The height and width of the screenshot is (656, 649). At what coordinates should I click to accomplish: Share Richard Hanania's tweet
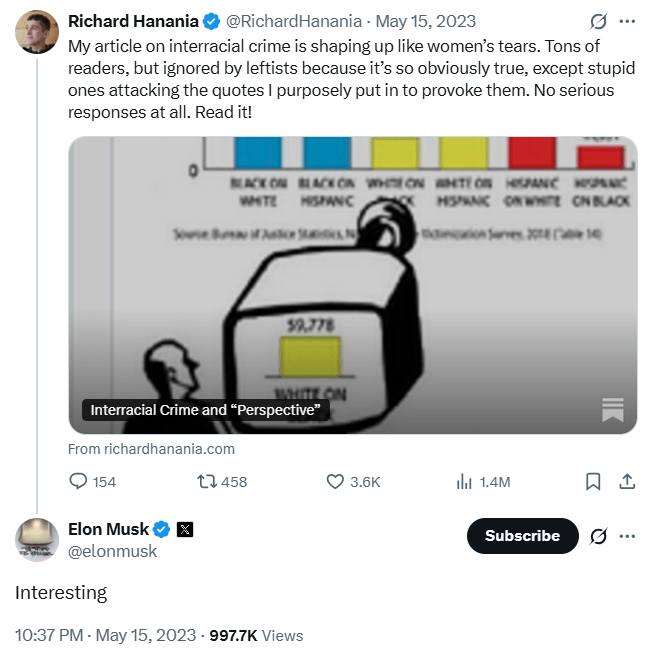pos(627,482)
